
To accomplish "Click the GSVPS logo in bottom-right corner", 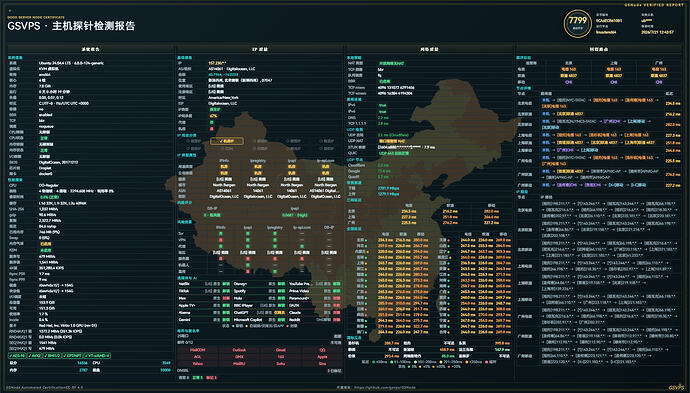I will click(676, 387).
